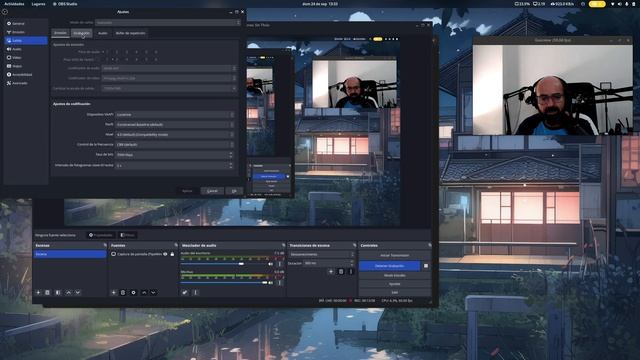Select Salida in the settings sidebar
This screenshot has height=360, width=640.
[x=25, y=40]
